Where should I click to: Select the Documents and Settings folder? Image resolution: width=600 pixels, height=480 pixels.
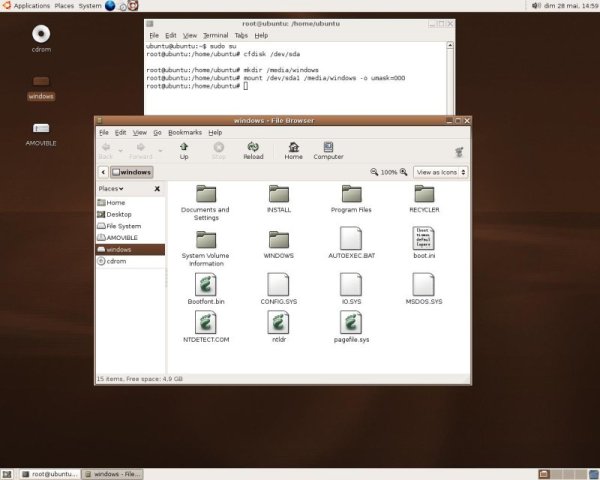[206, 203]
